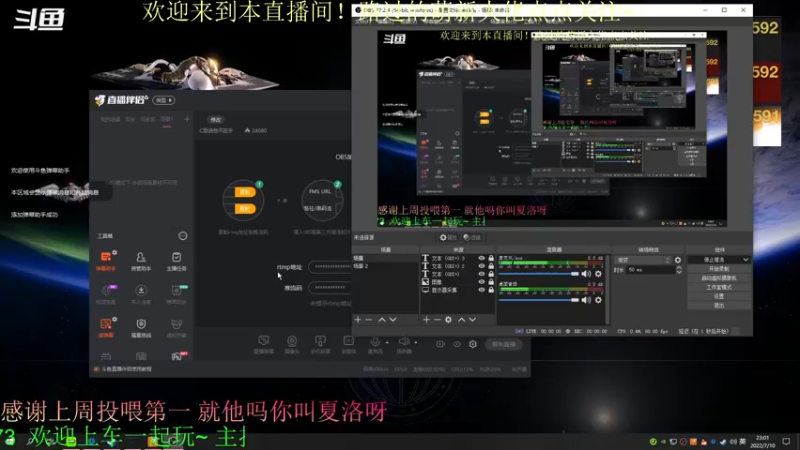Screen dimensions: 800x450
Task: Select the third scene tab in 直播伴侣
Action: [147, 119]
